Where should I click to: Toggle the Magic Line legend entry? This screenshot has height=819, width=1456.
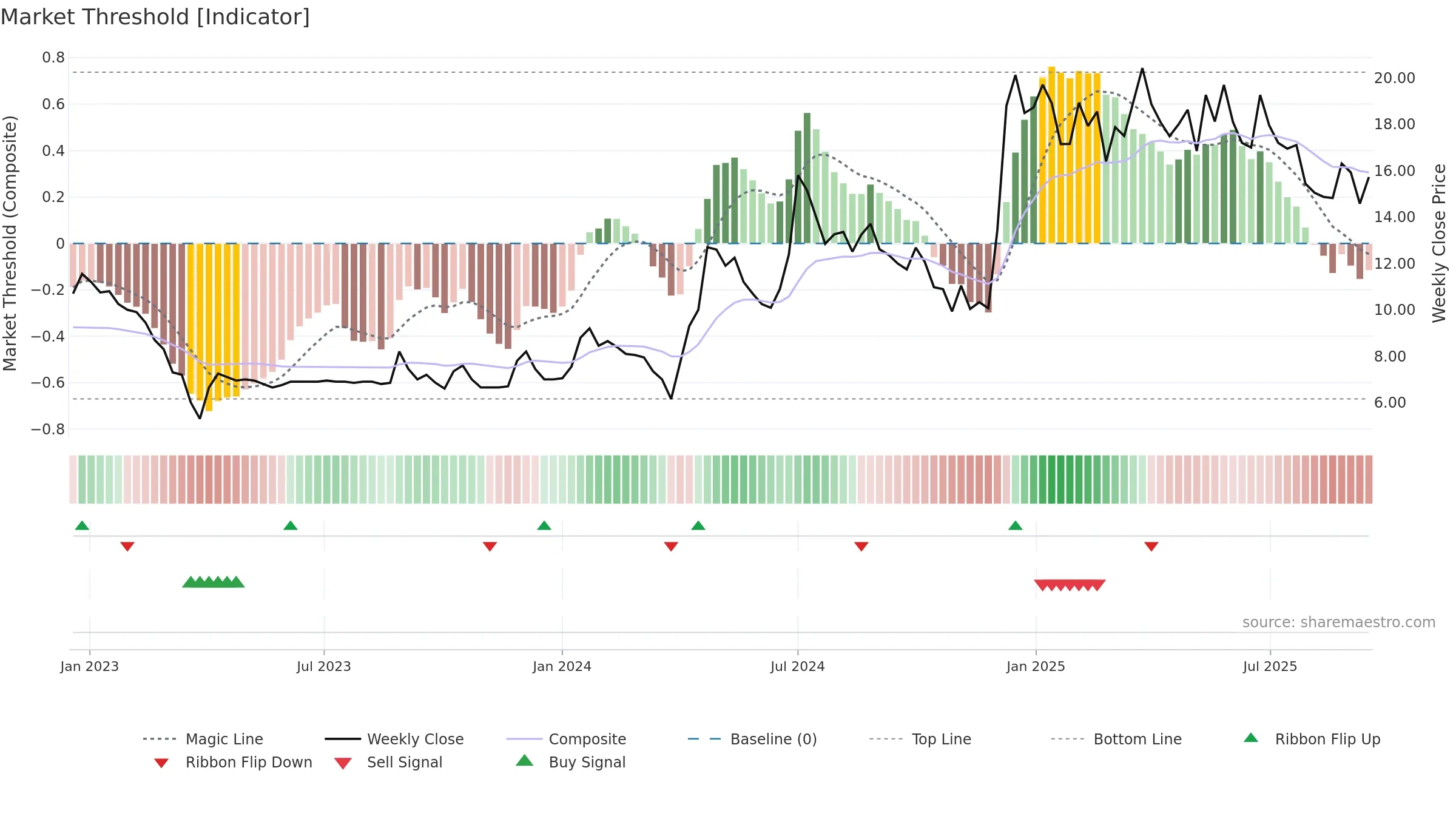coord(203,739)
